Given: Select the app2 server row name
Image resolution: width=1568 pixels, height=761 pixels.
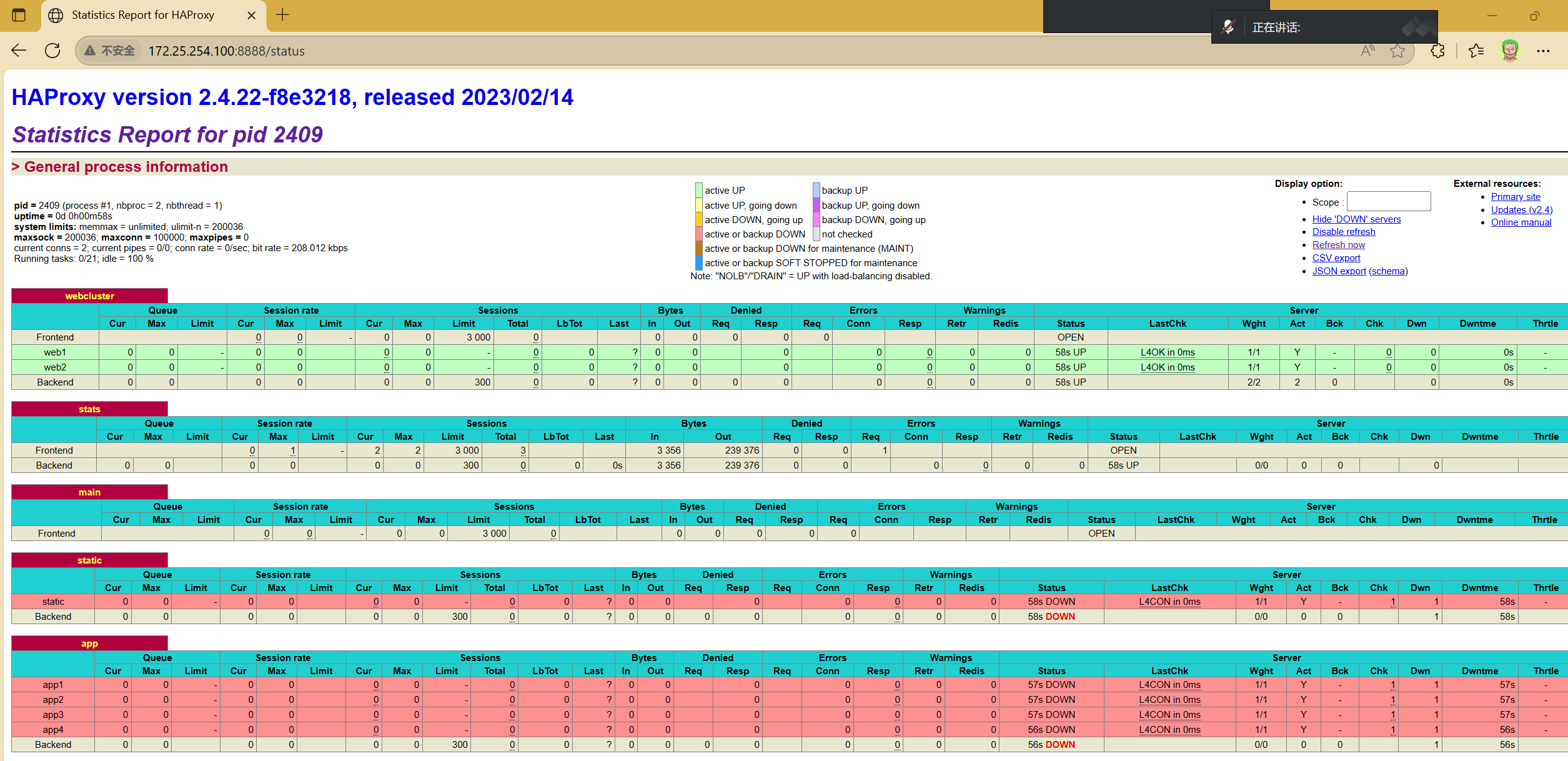Looking at the screenshot, I should (53, 700).
